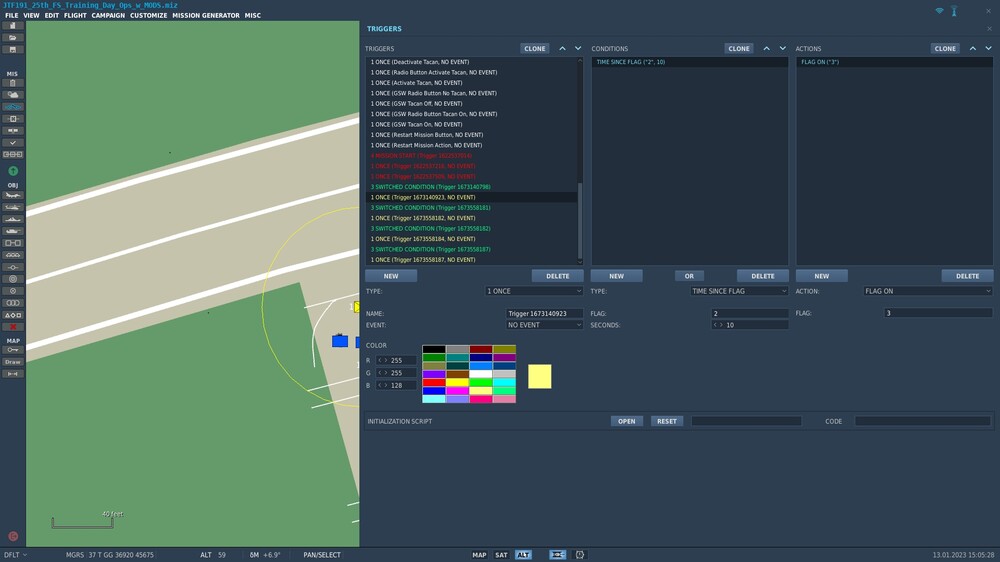Open the MISSION GENERATOR menu

point(206,16)
